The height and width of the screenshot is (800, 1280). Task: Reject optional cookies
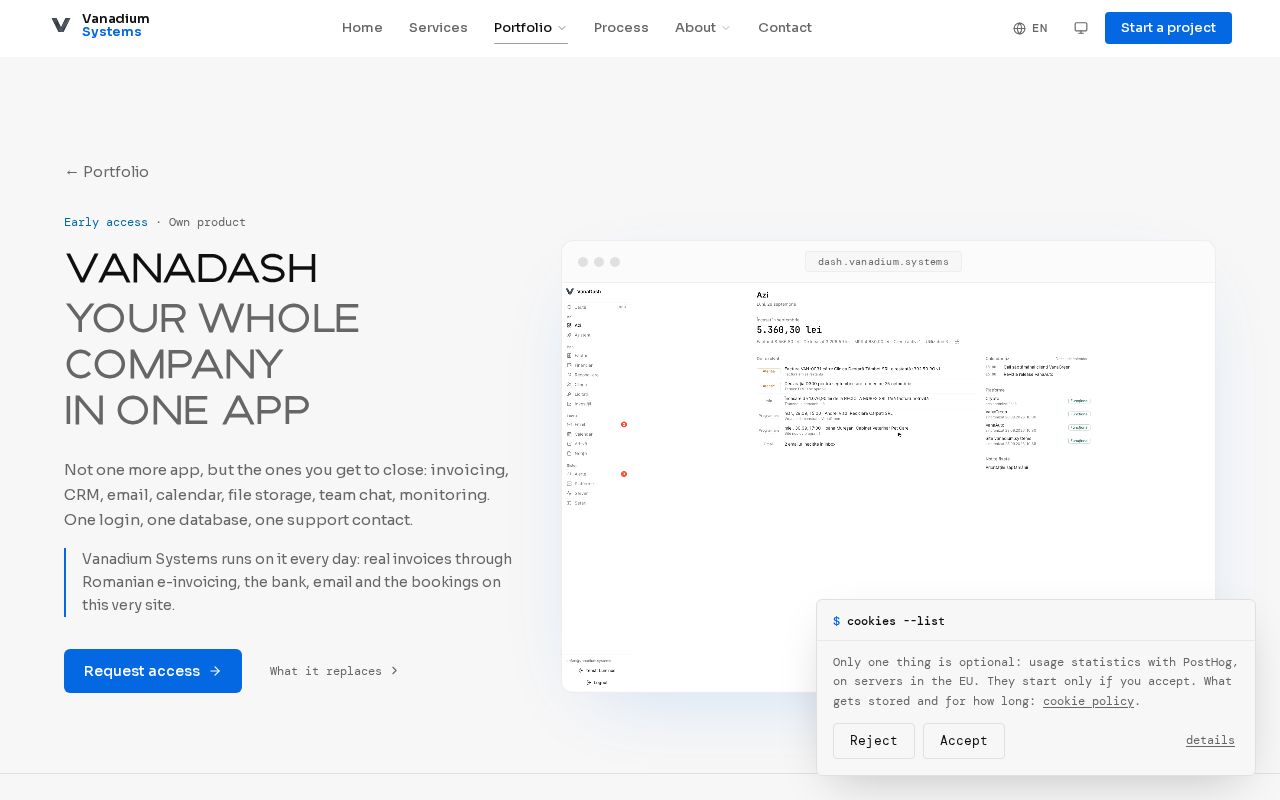point(874,741)
